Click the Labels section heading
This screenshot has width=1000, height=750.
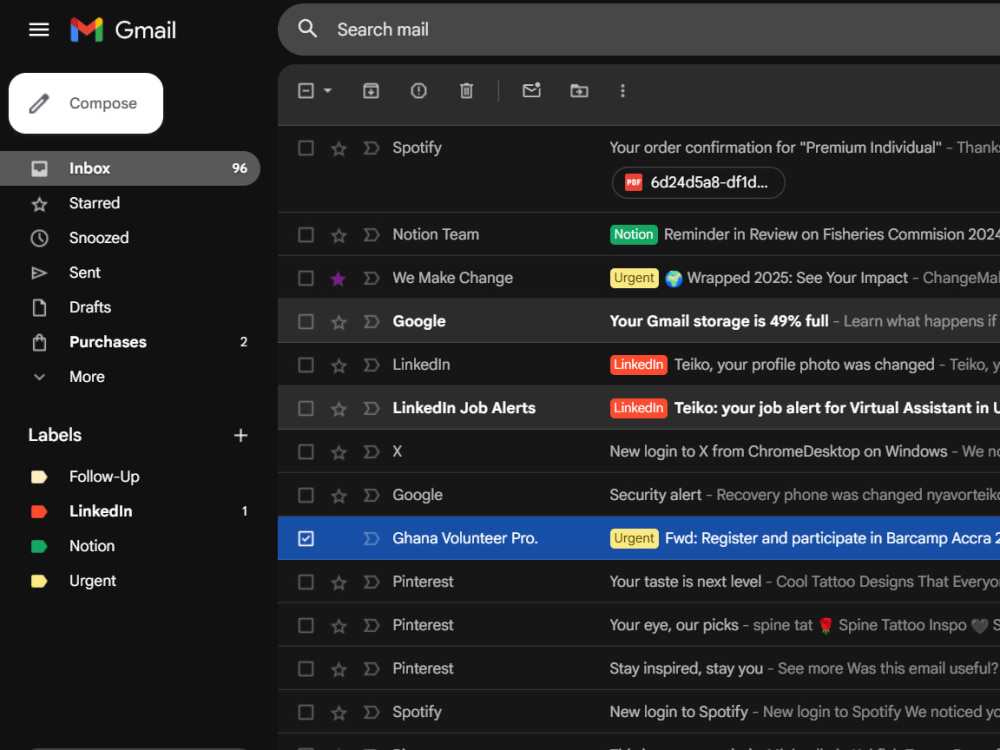(x=55, y=435)
